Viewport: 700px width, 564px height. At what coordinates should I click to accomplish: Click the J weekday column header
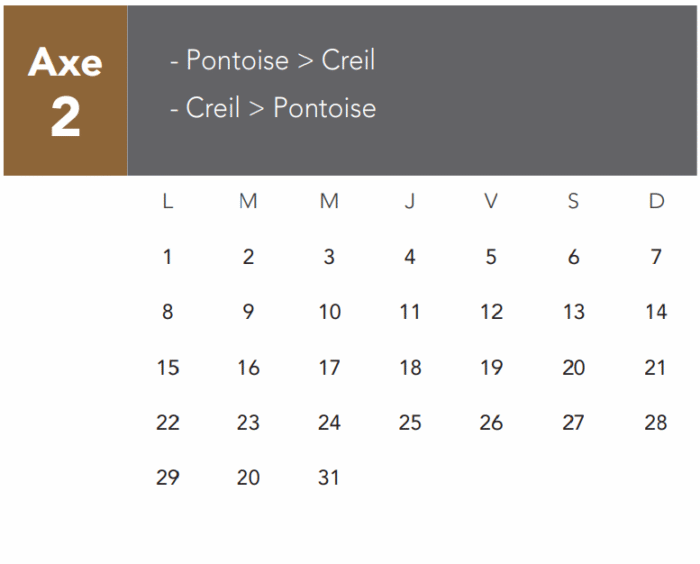[x=410, y=202]
